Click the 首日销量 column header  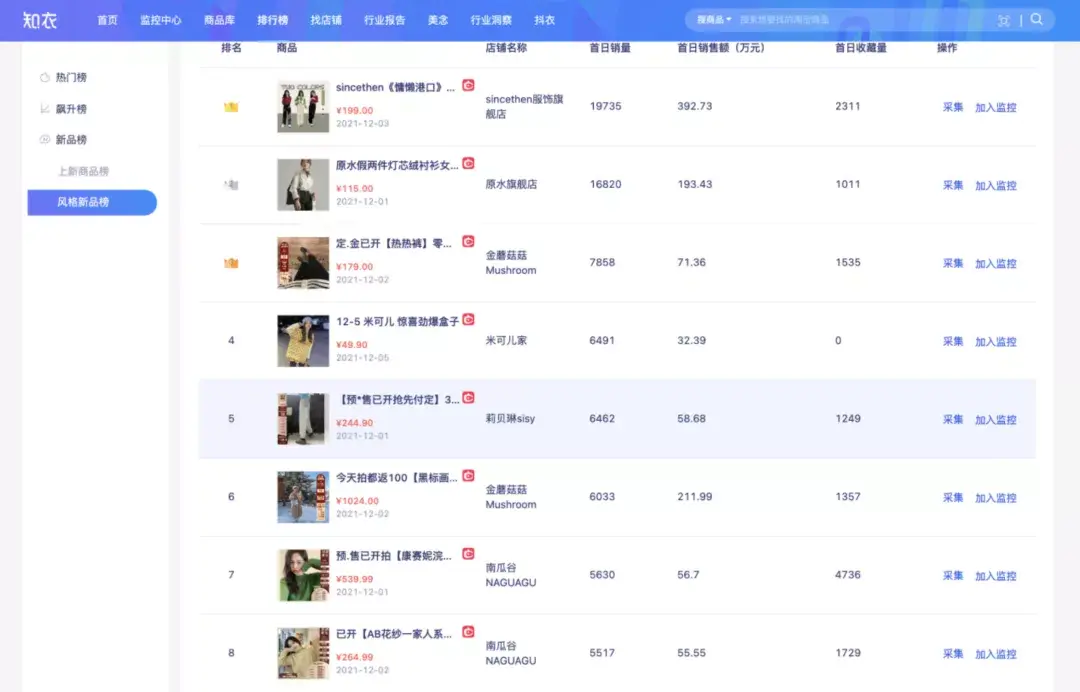610,48
